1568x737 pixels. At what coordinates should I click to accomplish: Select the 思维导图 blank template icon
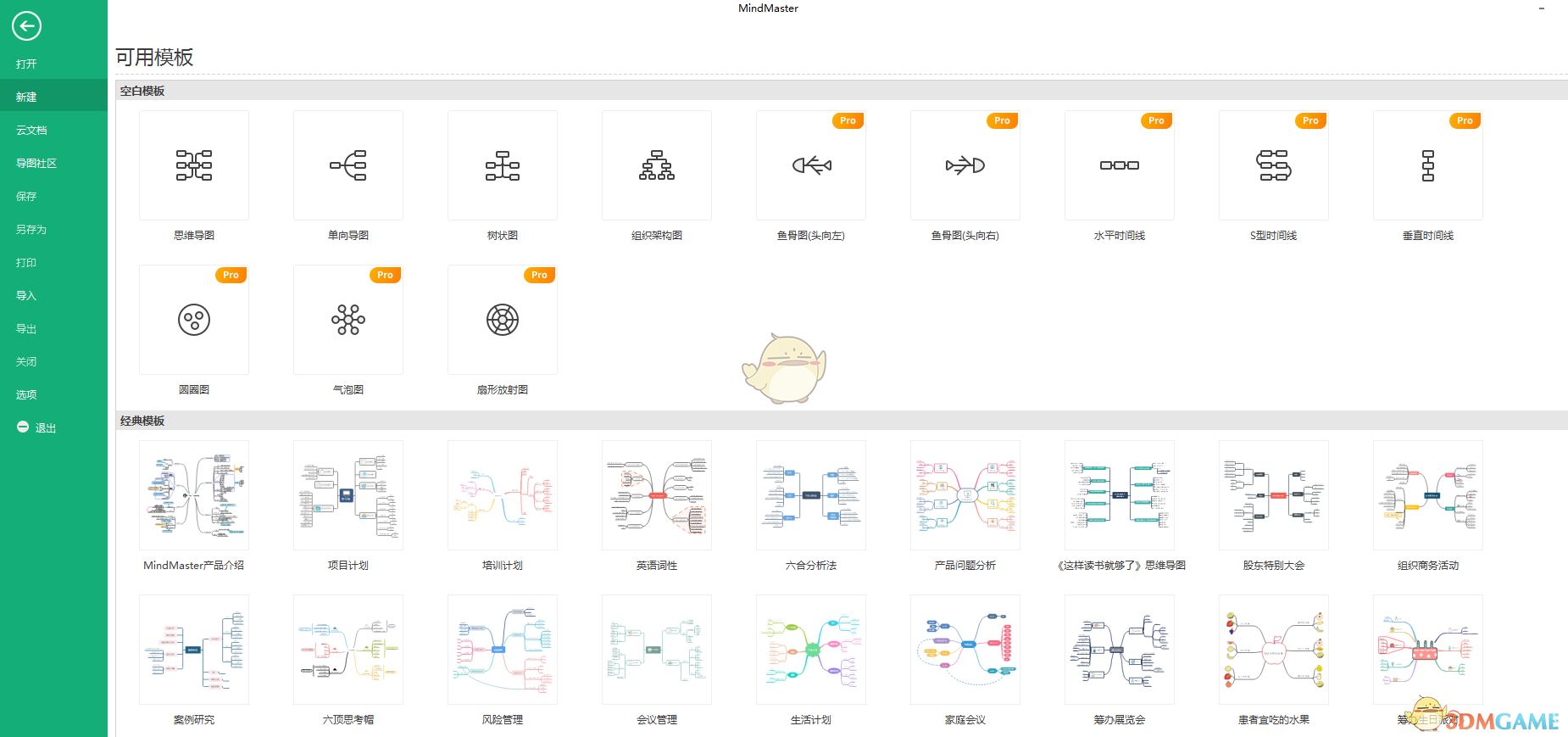tap(194, 165)
